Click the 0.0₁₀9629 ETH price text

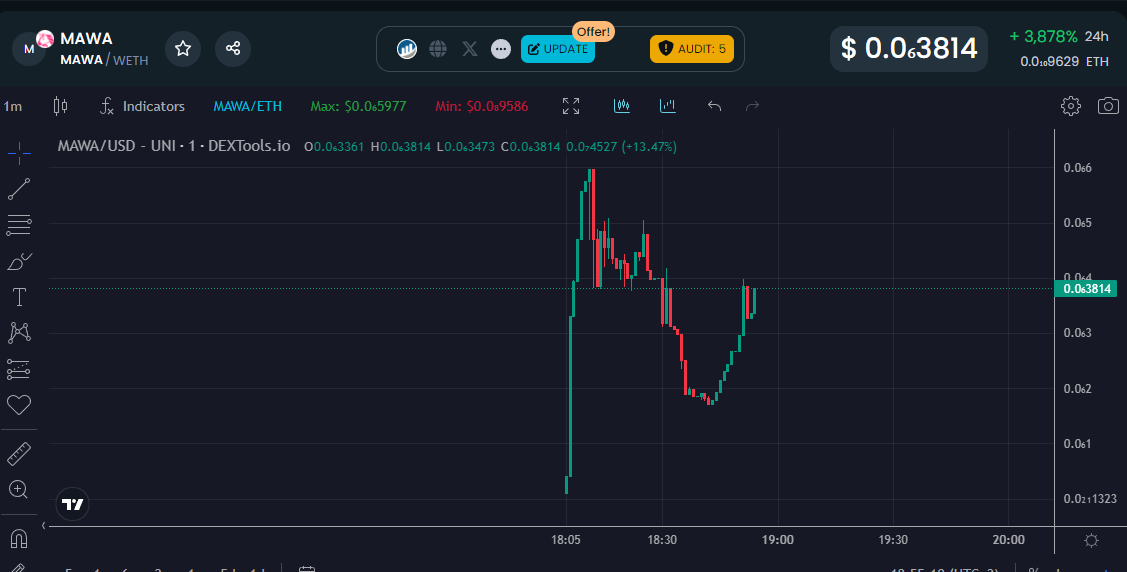[x=1064, y=62]
